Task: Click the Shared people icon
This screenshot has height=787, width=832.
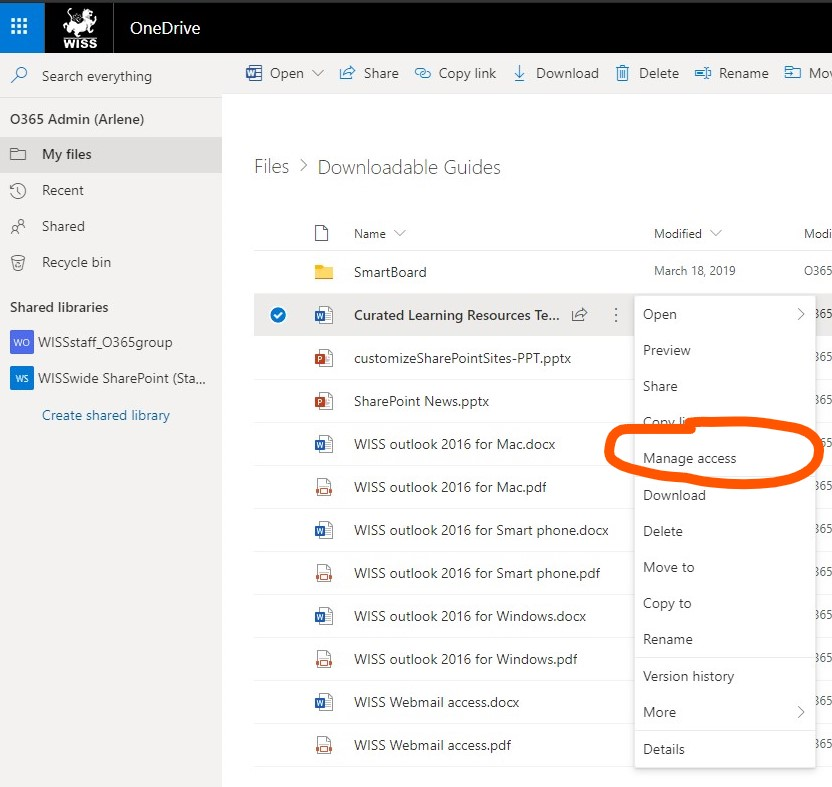Action: click(x=18, y=227)
